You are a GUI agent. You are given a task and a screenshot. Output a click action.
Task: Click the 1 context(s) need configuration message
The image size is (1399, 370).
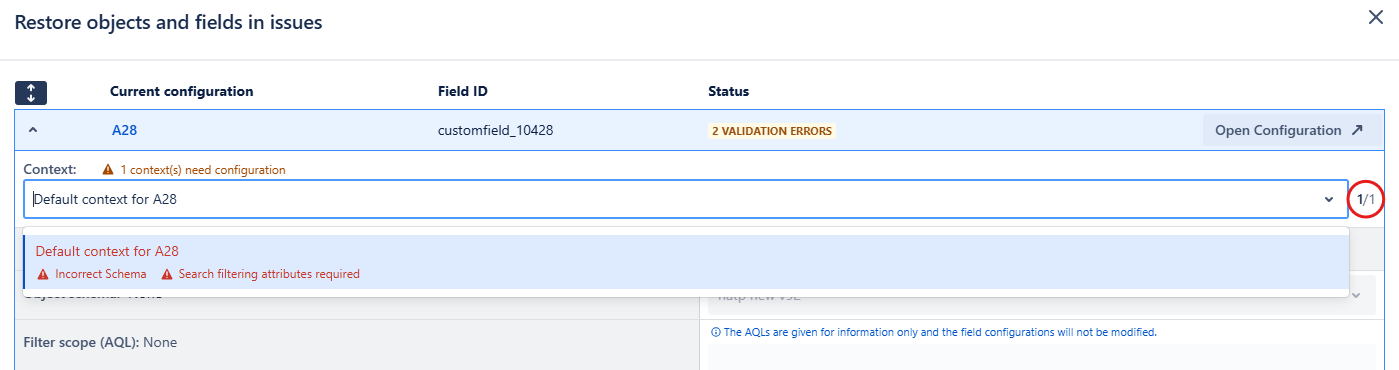coord(202,170)
